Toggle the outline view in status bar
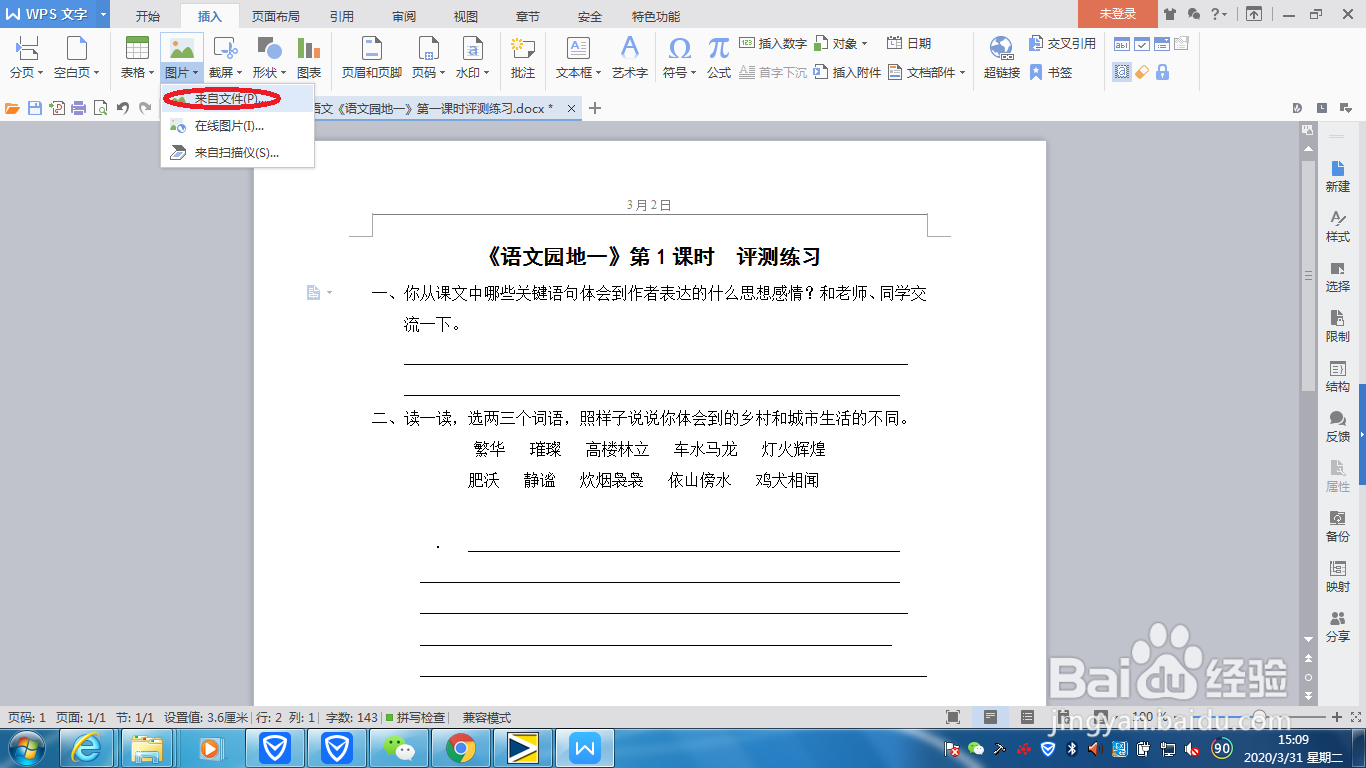The image size is (1366, 768). coord(1027,716)
